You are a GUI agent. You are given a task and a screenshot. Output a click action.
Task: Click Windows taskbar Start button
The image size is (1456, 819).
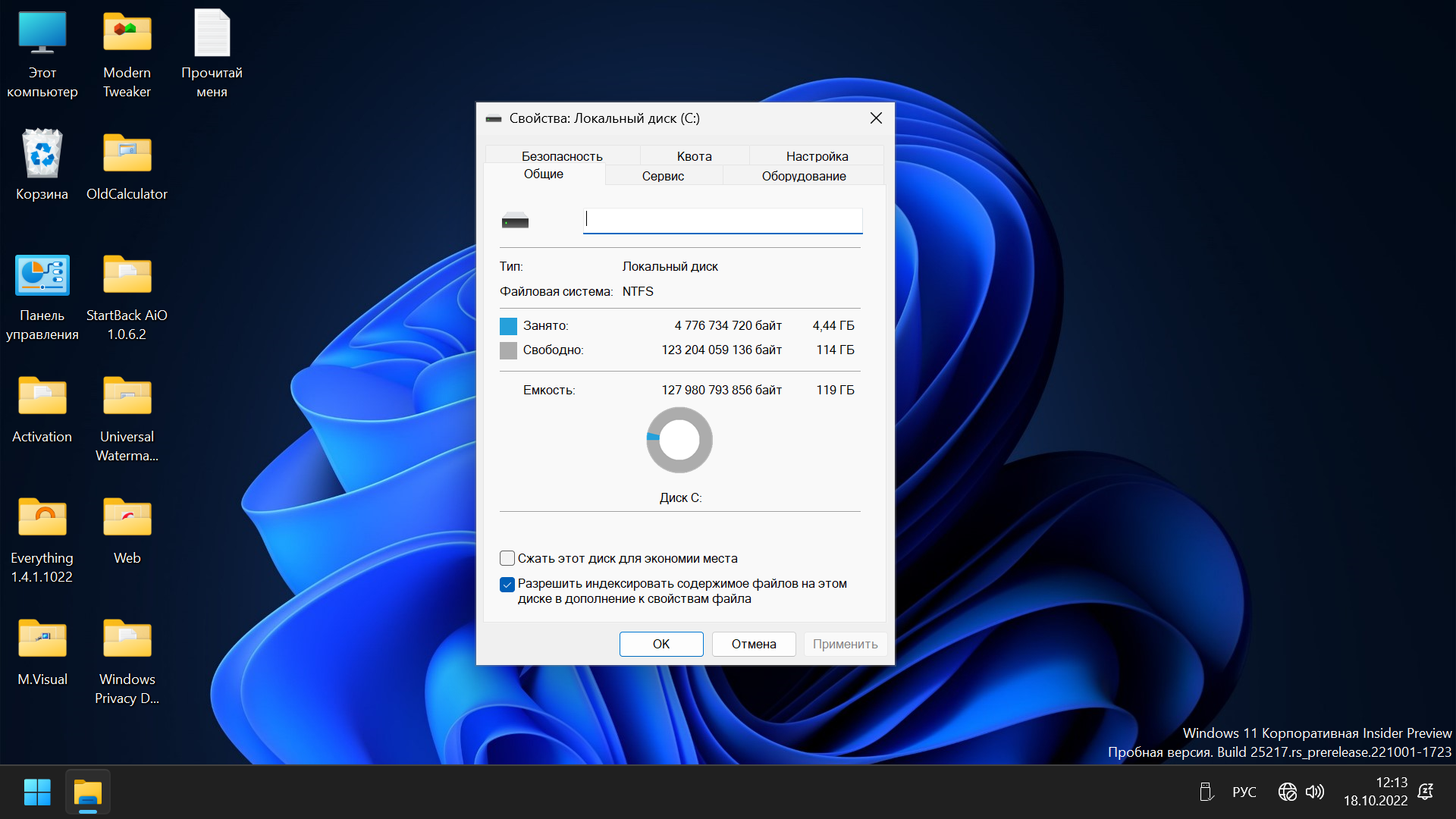[37, 795]
